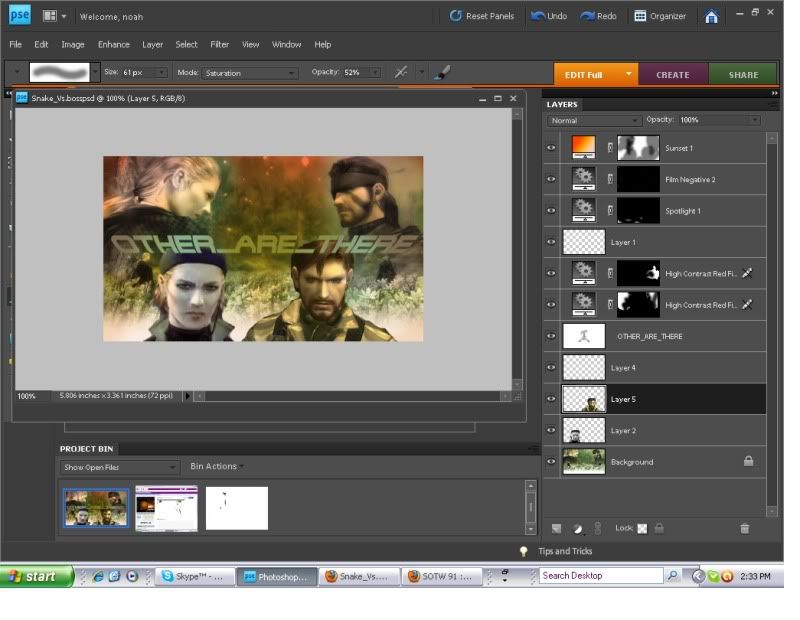Click the Skype taskbar button
The height and width of the screenshot is (620, 800).
(194, 577)
